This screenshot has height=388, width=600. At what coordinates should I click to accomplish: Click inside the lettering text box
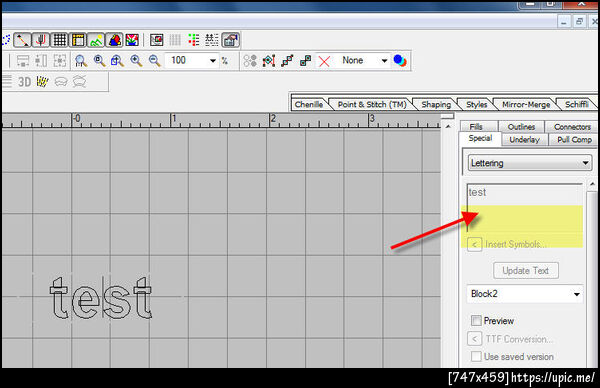point(525,208)
